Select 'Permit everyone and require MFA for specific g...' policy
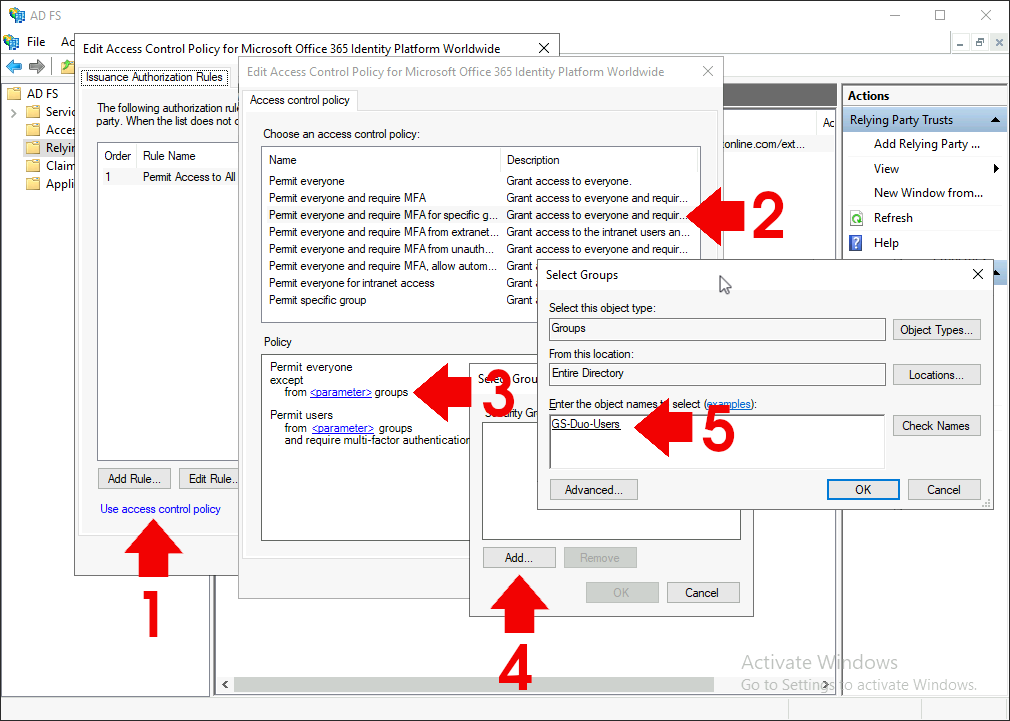The height and width of the screenshot is (721, 1010). 480,215
